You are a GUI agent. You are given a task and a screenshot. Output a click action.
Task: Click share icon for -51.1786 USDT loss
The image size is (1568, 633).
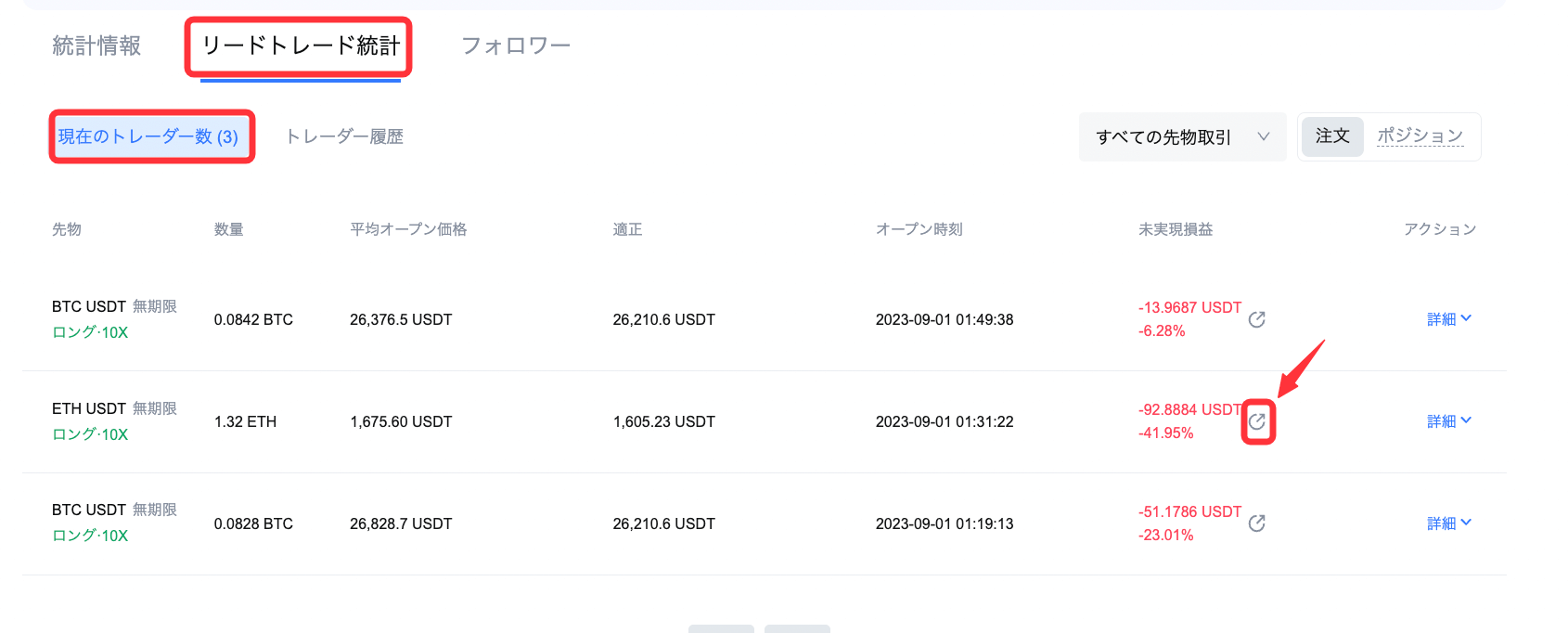coord(1257,523)
